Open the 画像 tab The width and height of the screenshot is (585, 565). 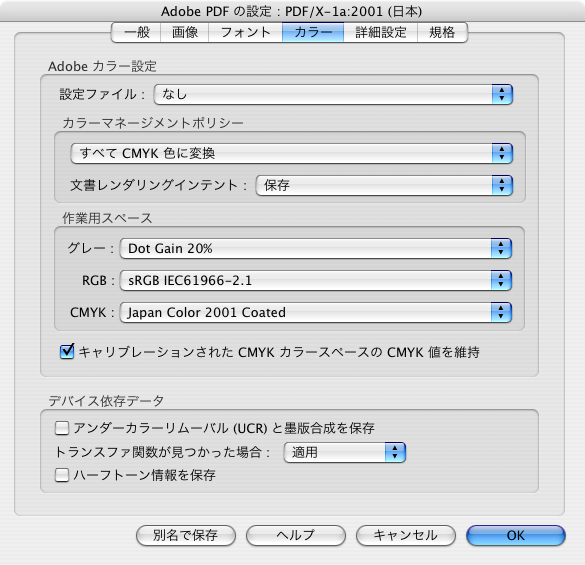click(x=185, y=32)
